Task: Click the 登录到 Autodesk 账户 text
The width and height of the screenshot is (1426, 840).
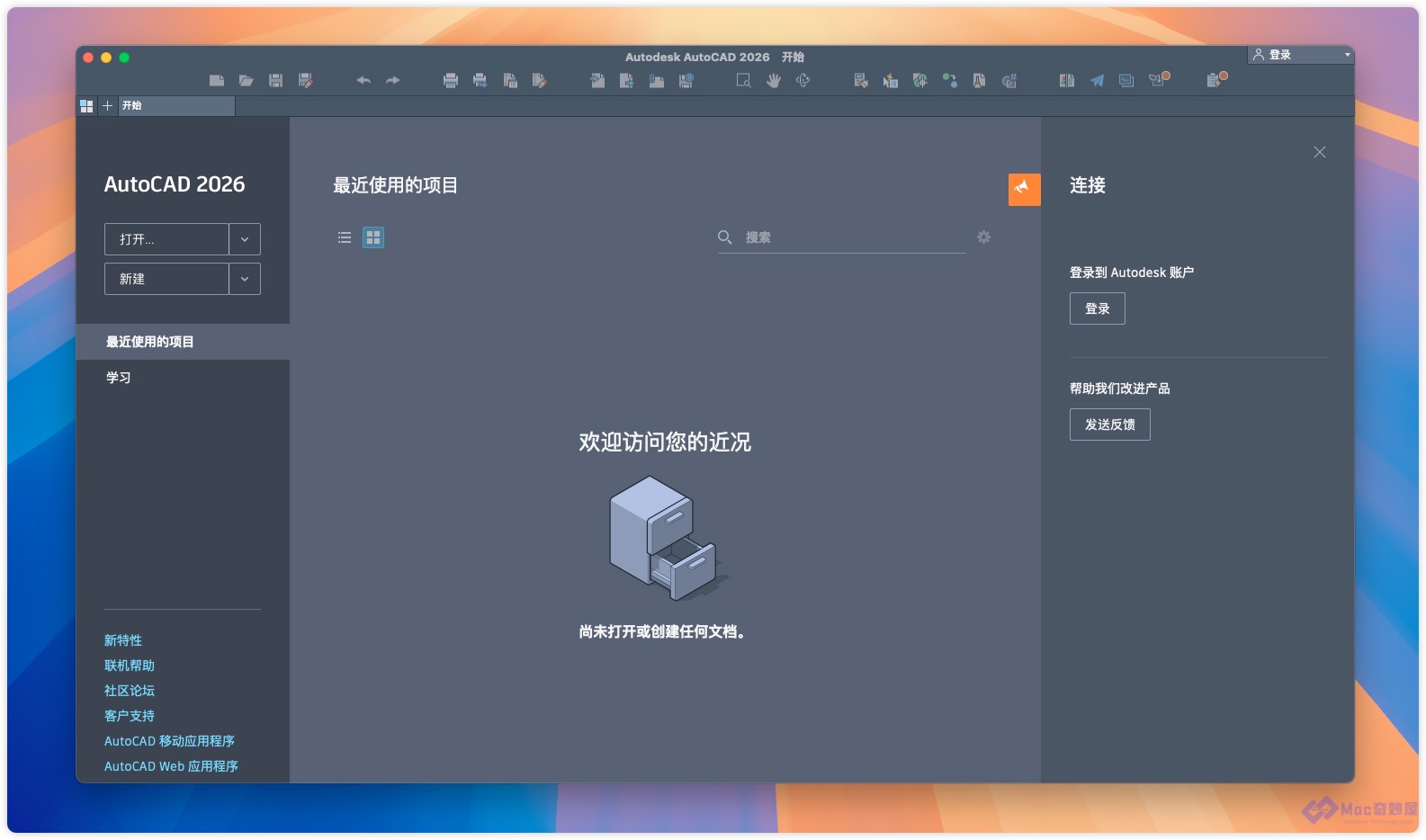Action: pos(1132,273)
